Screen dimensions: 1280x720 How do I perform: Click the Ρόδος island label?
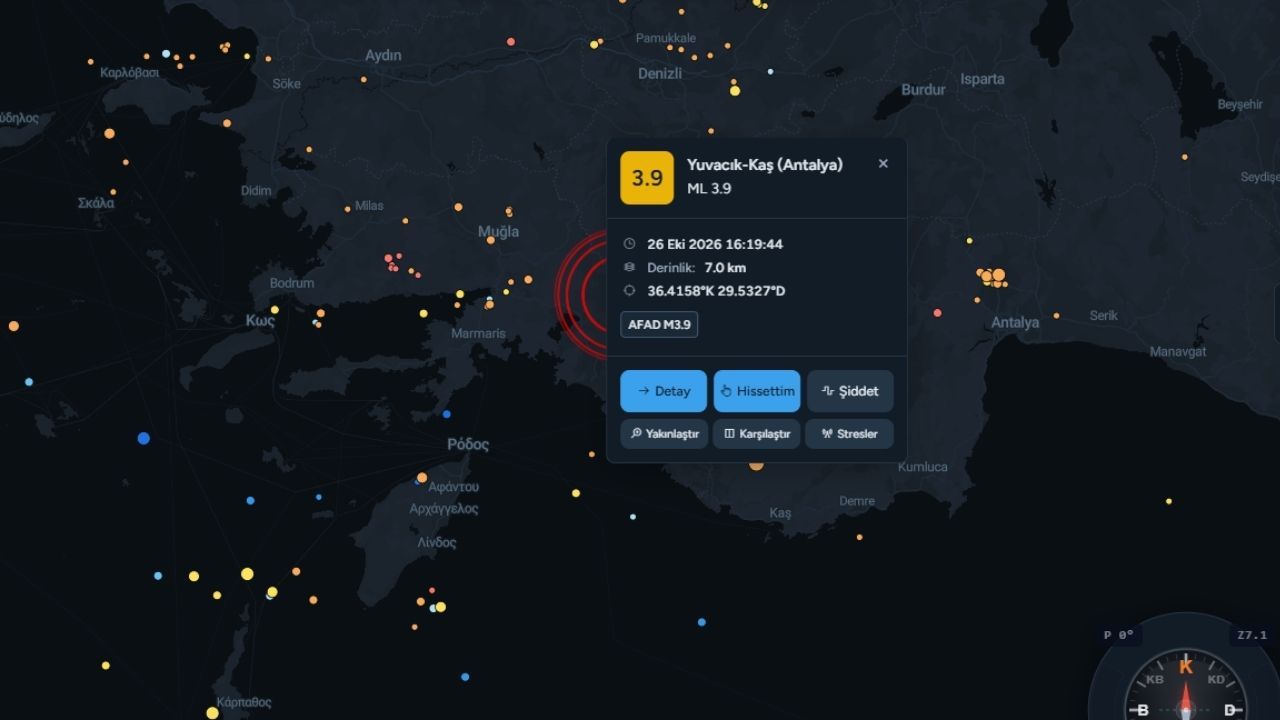pyautogui.click(x=468, y=444)
